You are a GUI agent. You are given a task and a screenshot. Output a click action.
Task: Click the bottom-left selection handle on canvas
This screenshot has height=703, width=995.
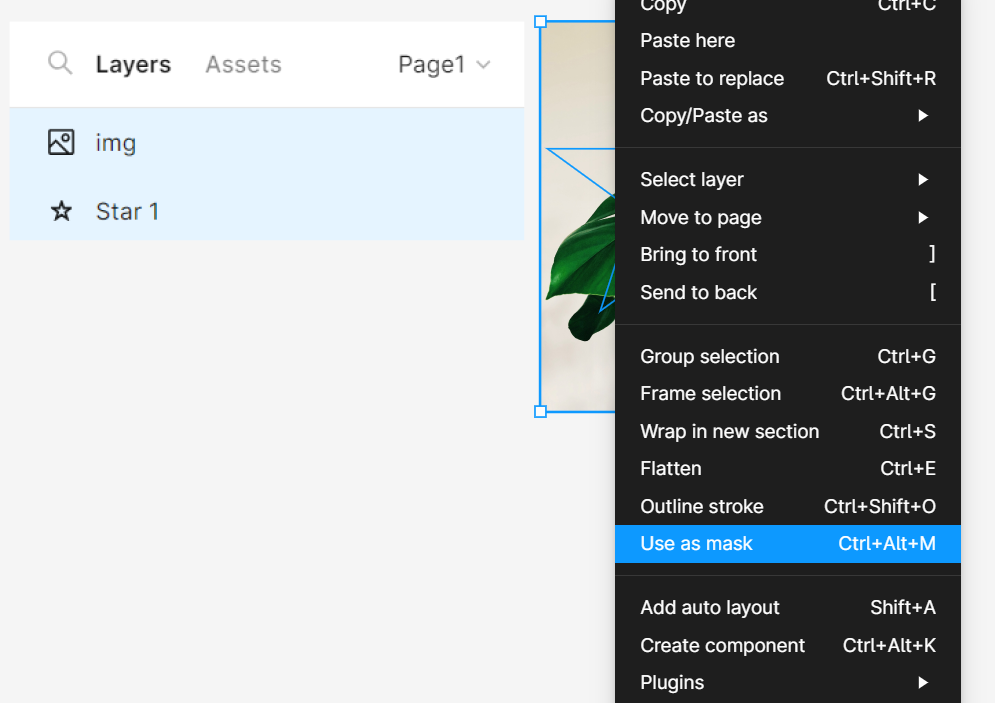click(x=540, y=411)
